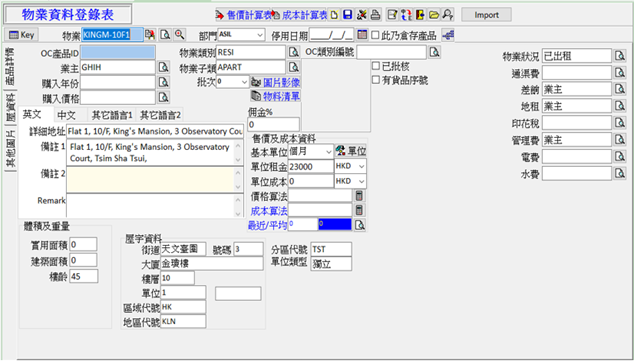
Task: Click the 樓齡 field showing 45
Action: click(83, 277)
